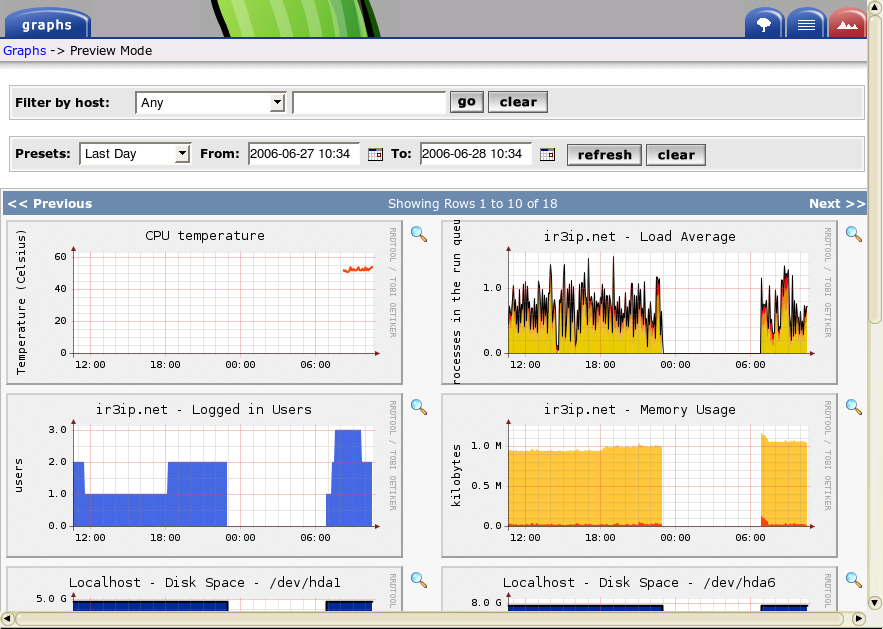Go to << Previous rows
The image size is (883, 629).
tap(50, 204)
